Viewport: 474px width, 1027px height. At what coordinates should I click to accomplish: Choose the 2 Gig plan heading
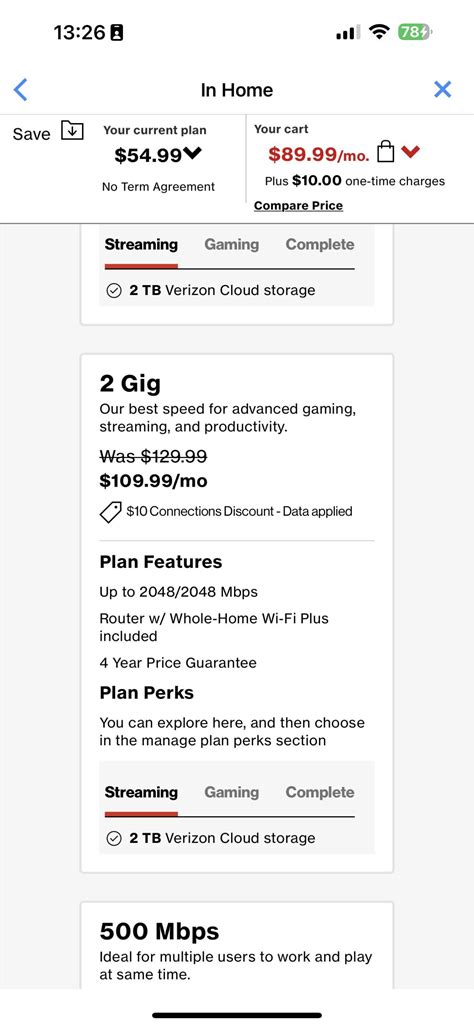130,384
